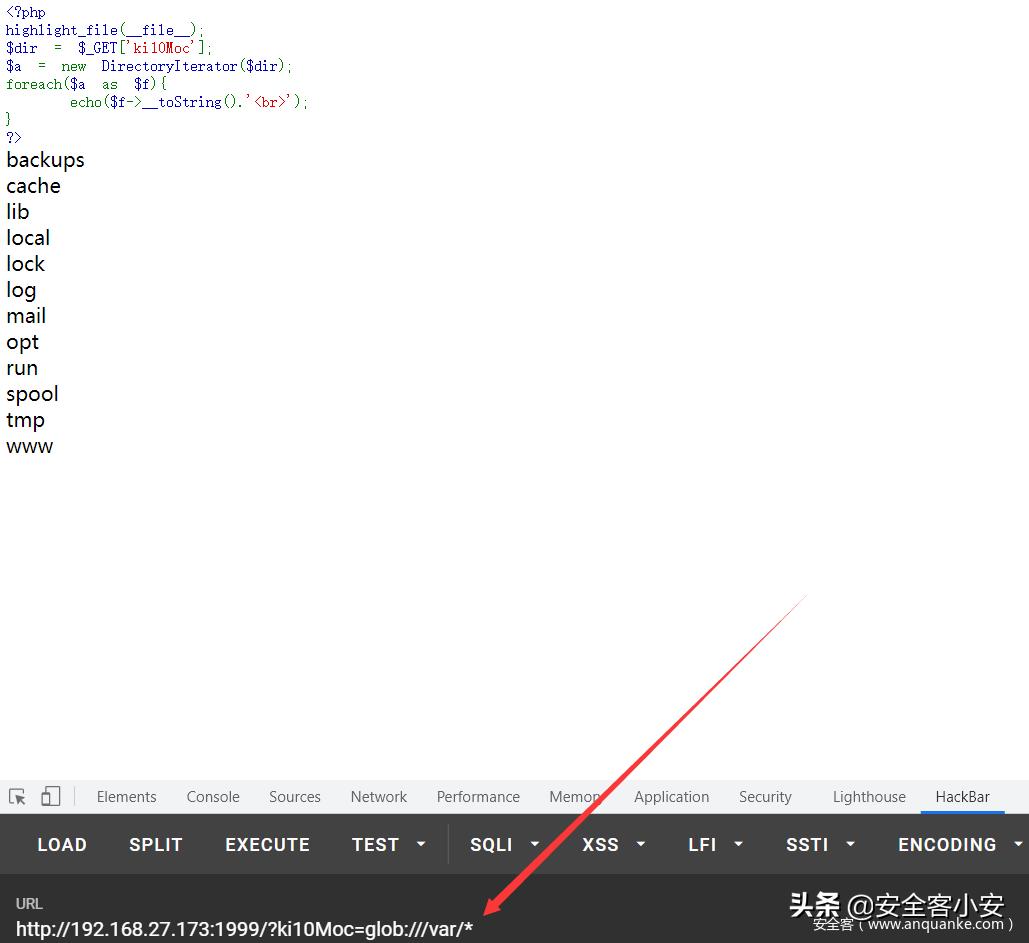Toggle the device toolbar icon

pyautogui.click(x=50, y=797)
